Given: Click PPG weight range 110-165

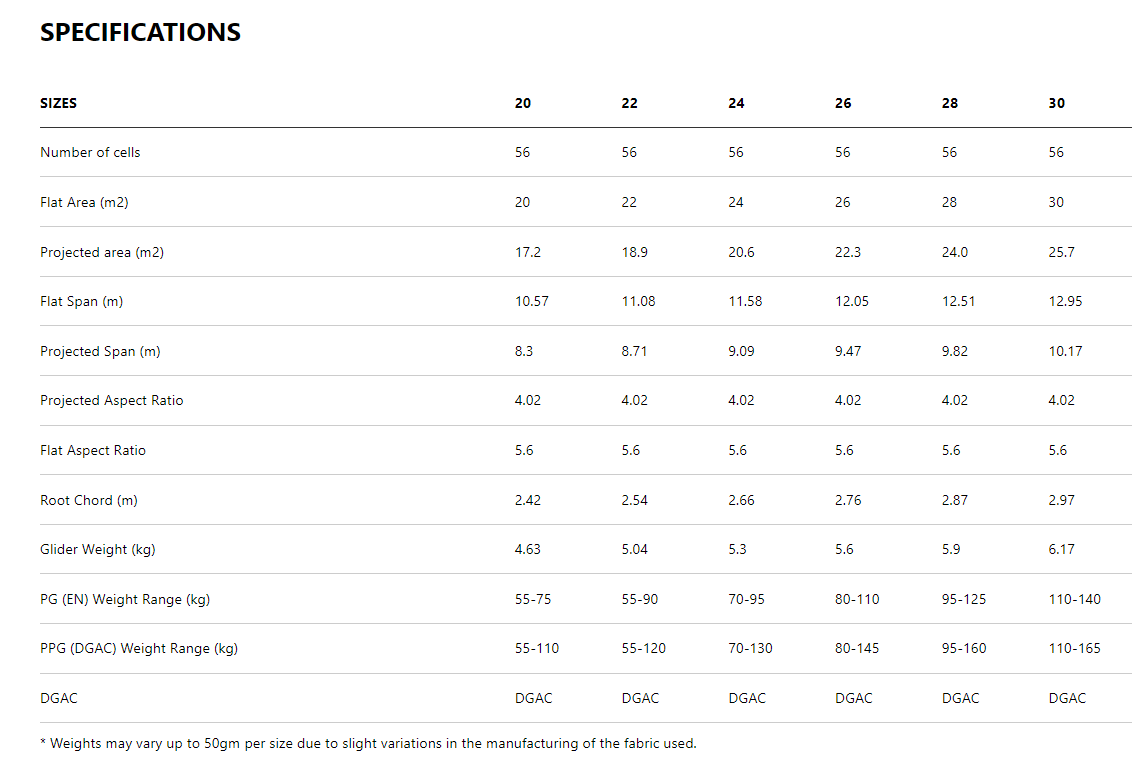Looking at the screenshot, I should pyautogui.click(x=1074, y=648).
